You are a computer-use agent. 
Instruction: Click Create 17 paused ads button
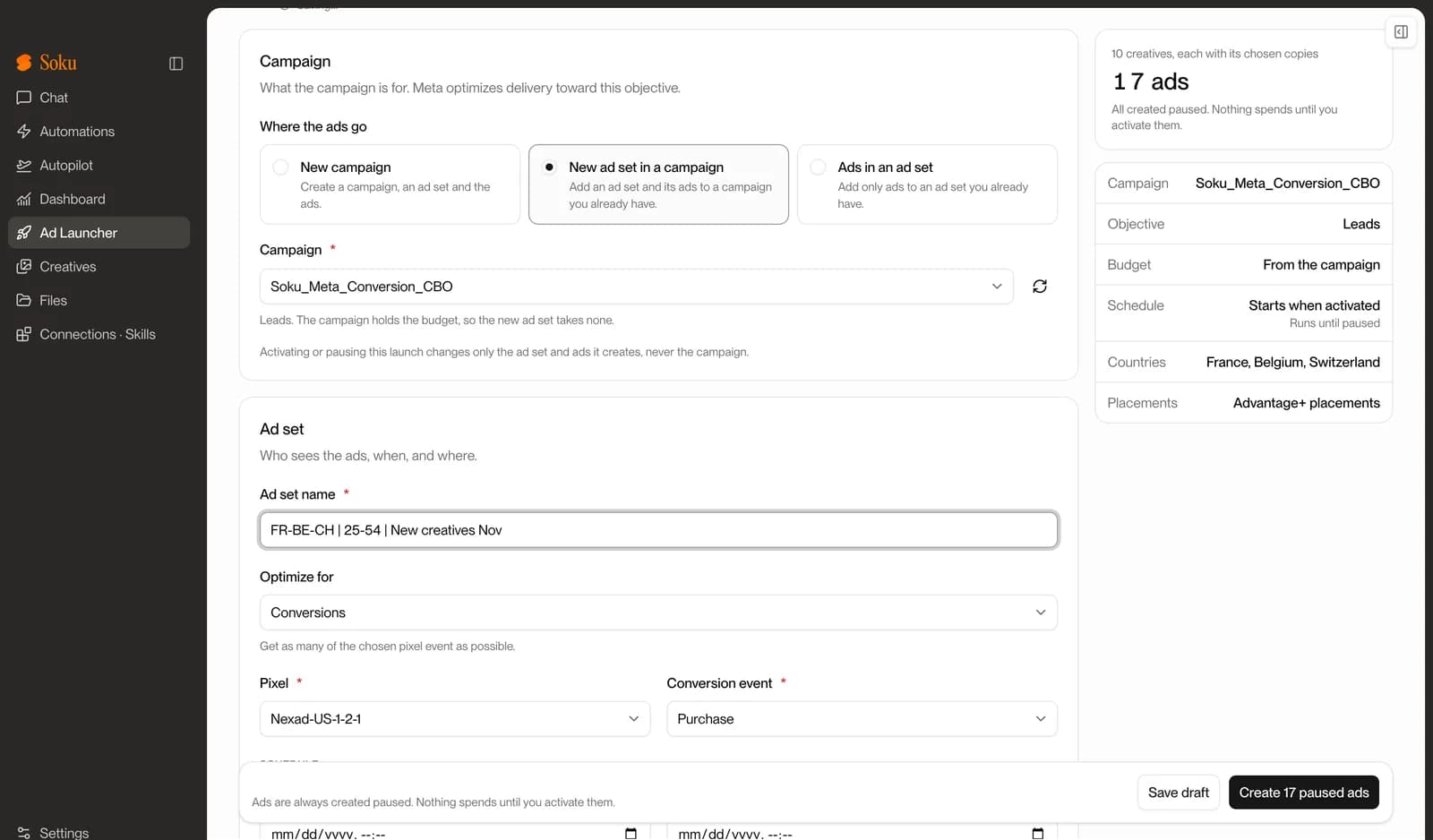(x=1304, y=793)
